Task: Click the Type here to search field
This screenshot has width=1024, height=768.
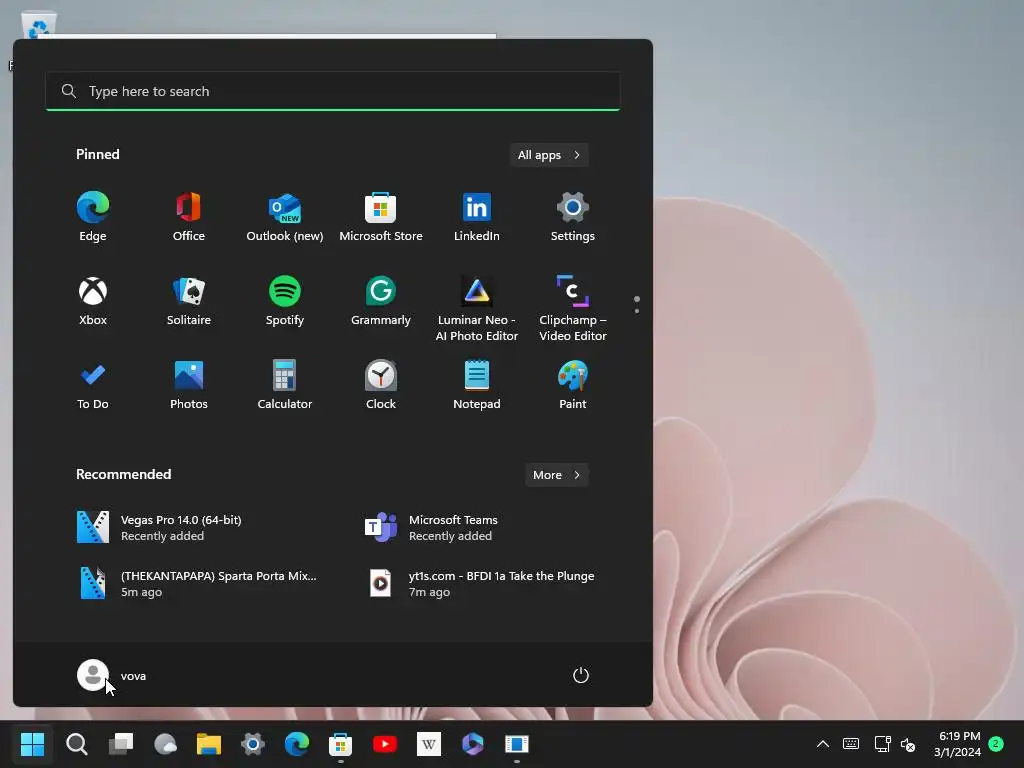Action: [333, 91]
